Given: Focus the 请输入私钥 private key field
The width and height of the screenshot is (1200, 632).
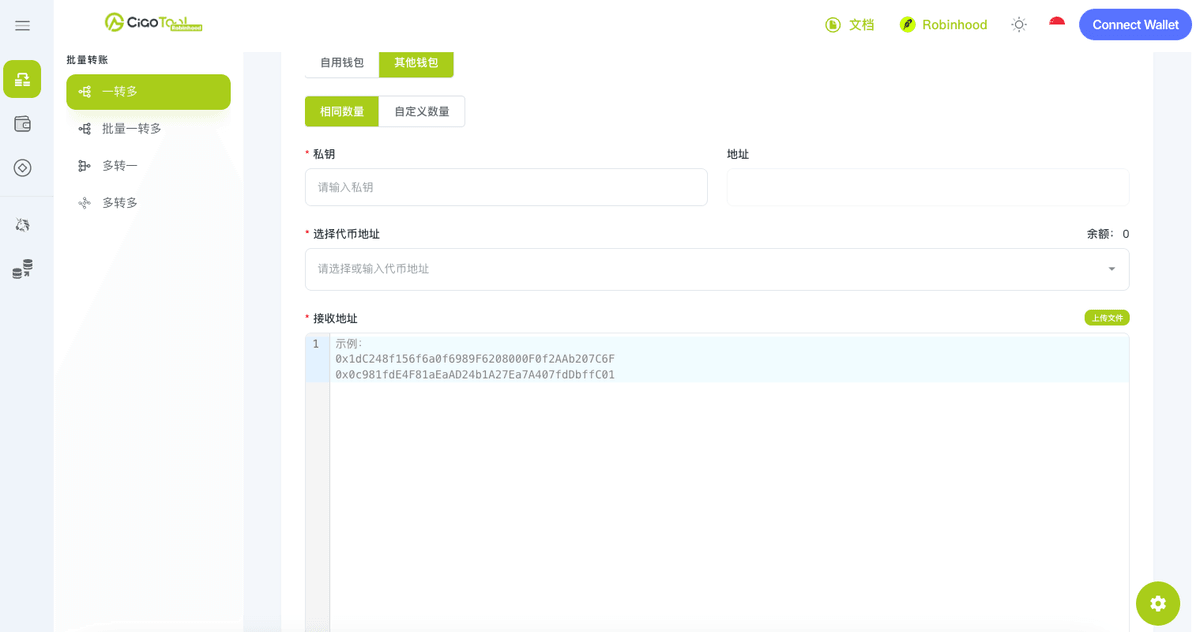Looking at the screenshot, I should pyautogui.click(x=506, y=187).
